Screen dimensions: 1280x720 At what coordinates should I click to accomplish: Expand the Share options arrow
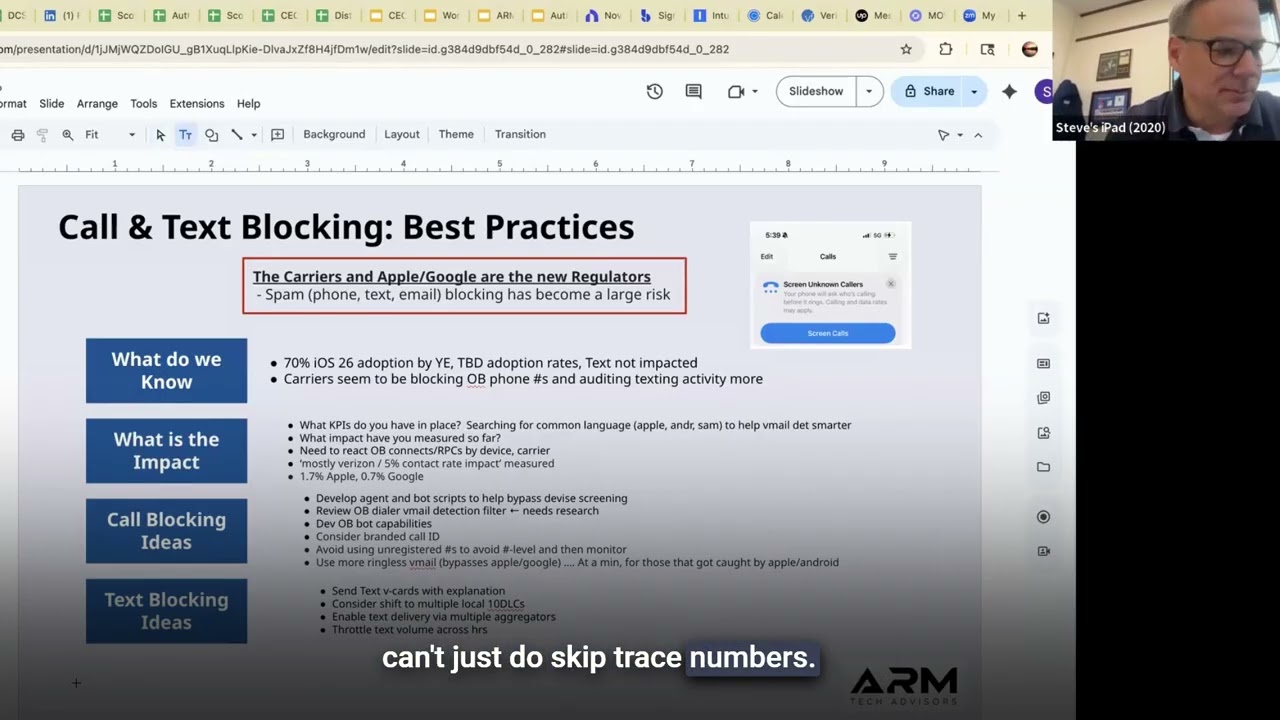coord(974,91)
